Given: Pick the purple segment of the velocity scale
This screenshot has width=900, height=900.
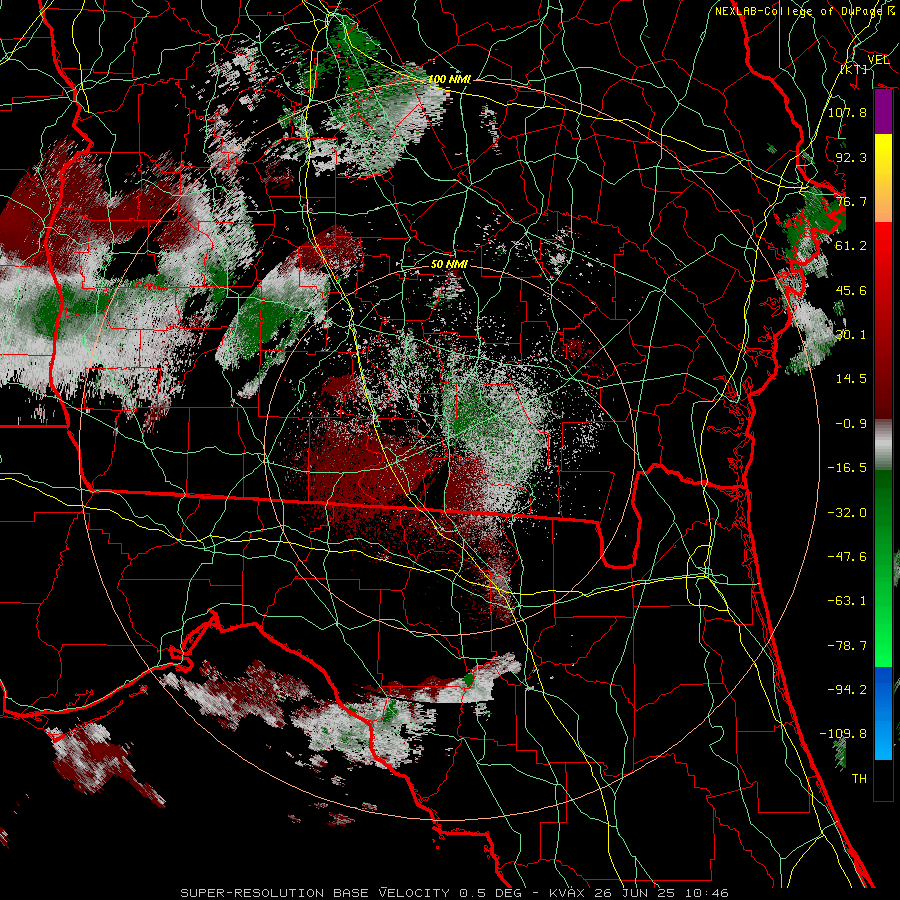Looking at the screenshot, I should coord(883,112).
